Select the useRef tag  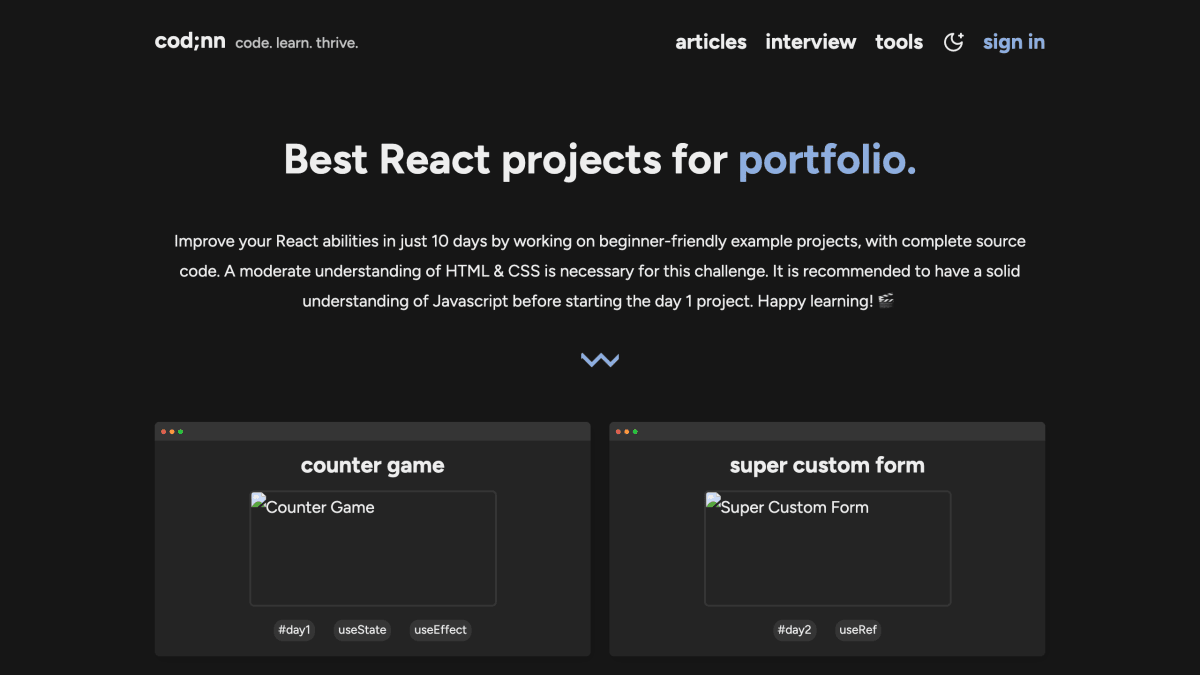click(858, 630)
